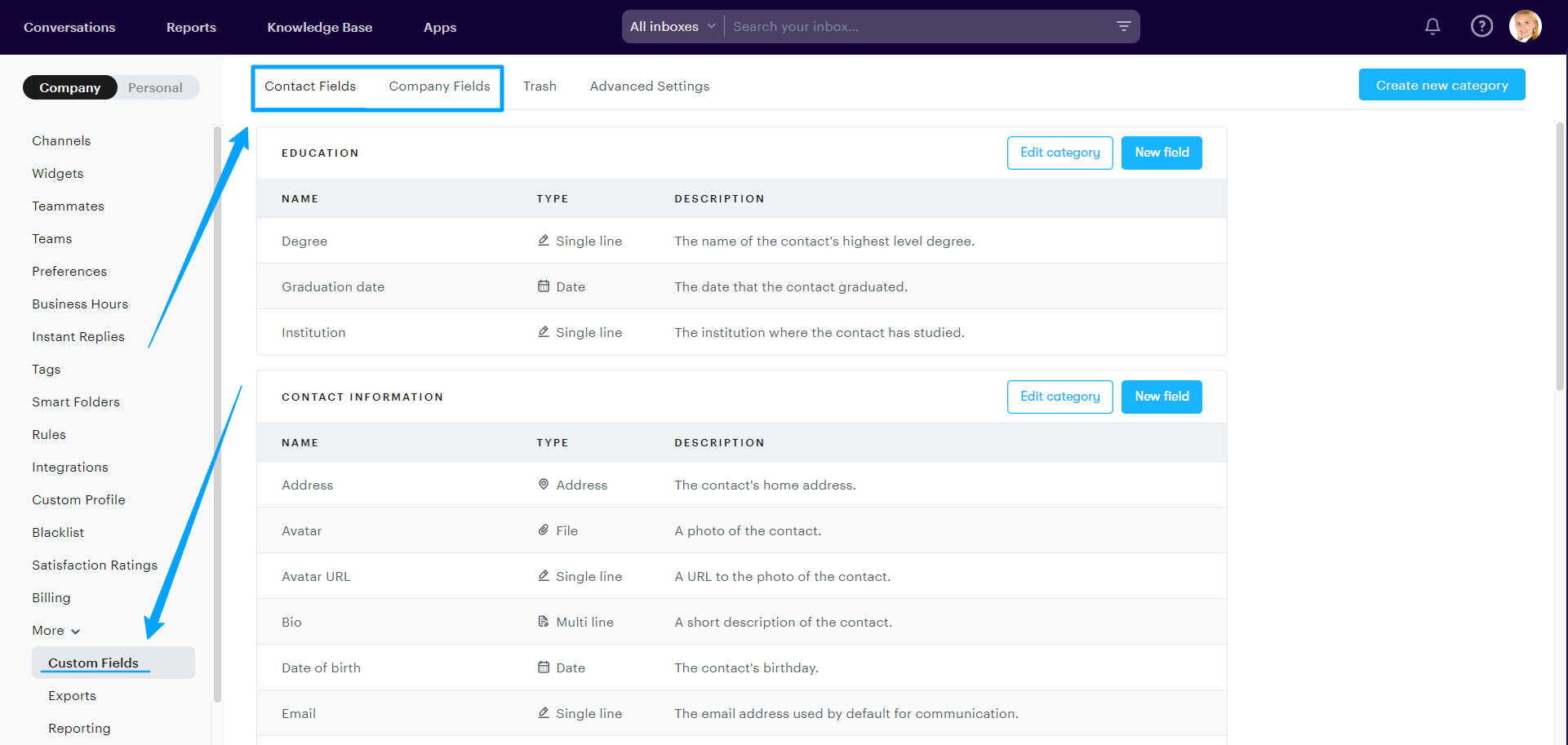The width and height of the screenshot is (1568, 745).
Task: Open the help question mark icon
Action: click(1481, 27)
